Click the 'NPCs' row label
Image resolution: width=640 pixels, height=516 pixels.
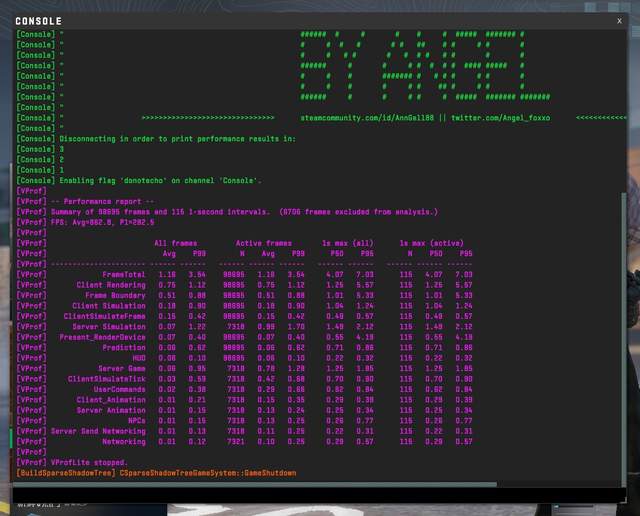coord(137,421)
